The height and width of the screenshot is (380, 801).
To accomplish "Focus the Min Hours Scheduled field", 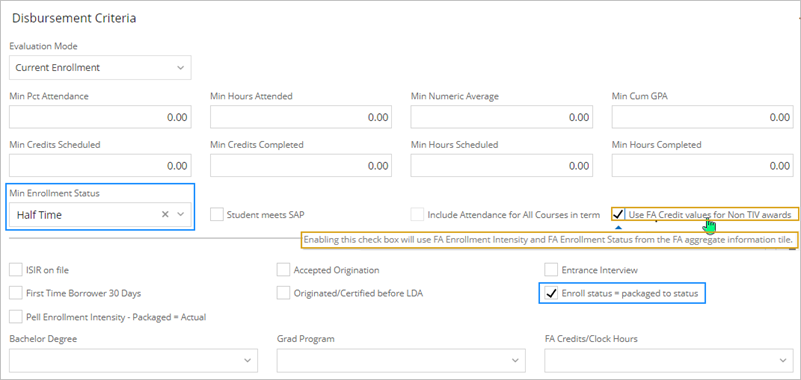I will (502, 165).
